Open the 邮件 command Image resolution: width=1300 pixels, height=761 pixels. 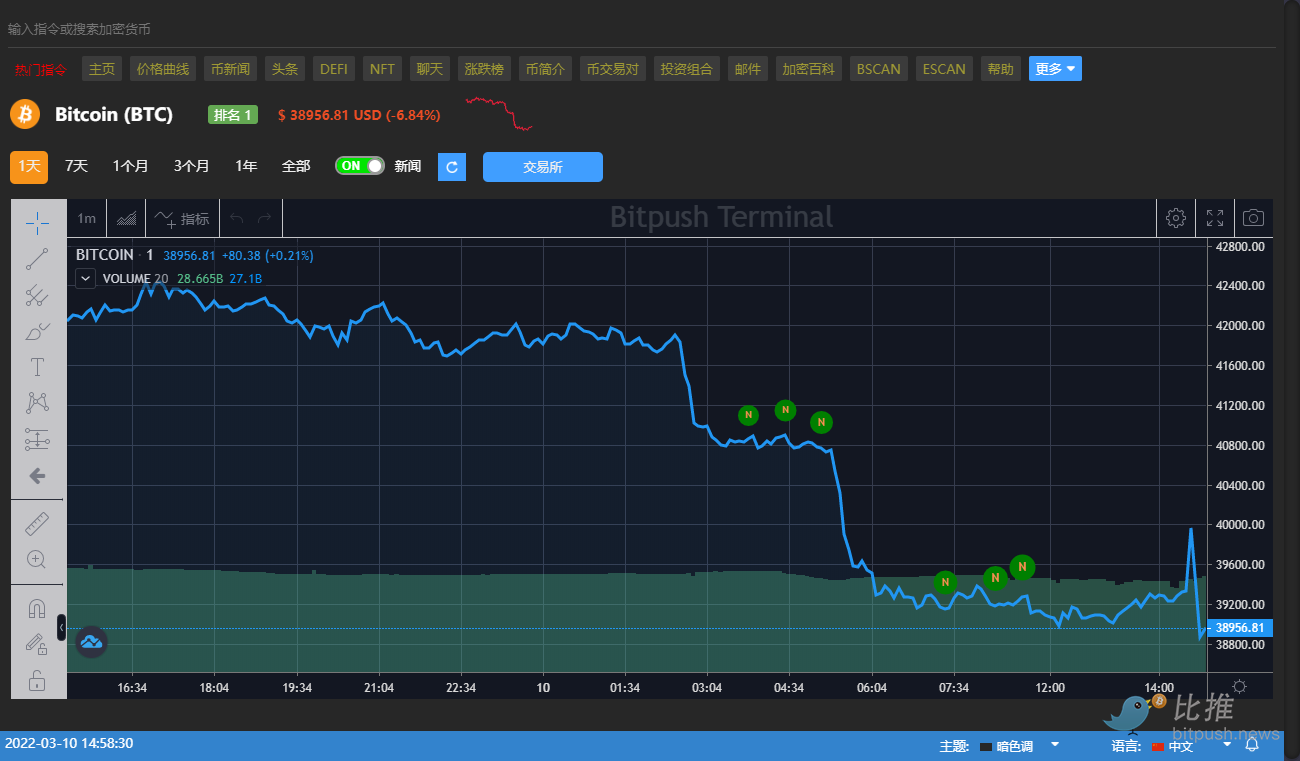748,69
